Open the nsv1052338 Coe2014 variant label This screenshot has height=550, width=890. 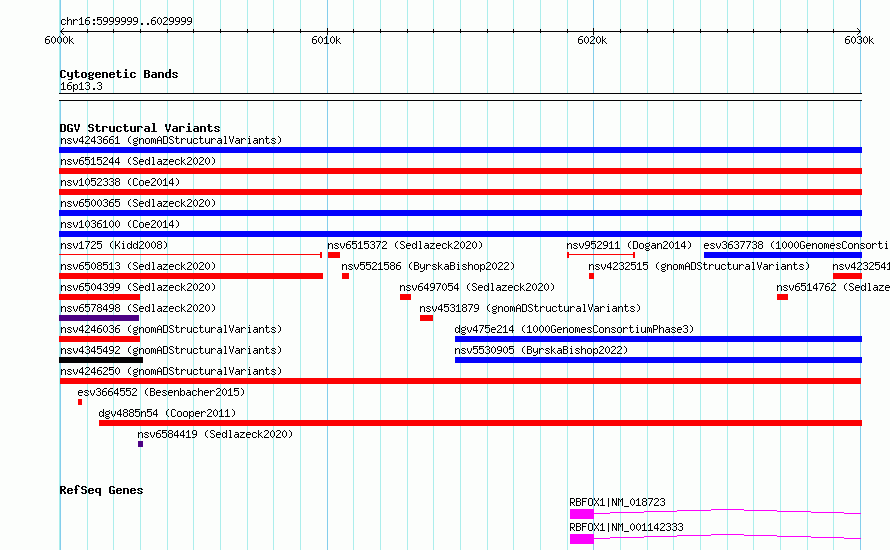pos(120,182)
